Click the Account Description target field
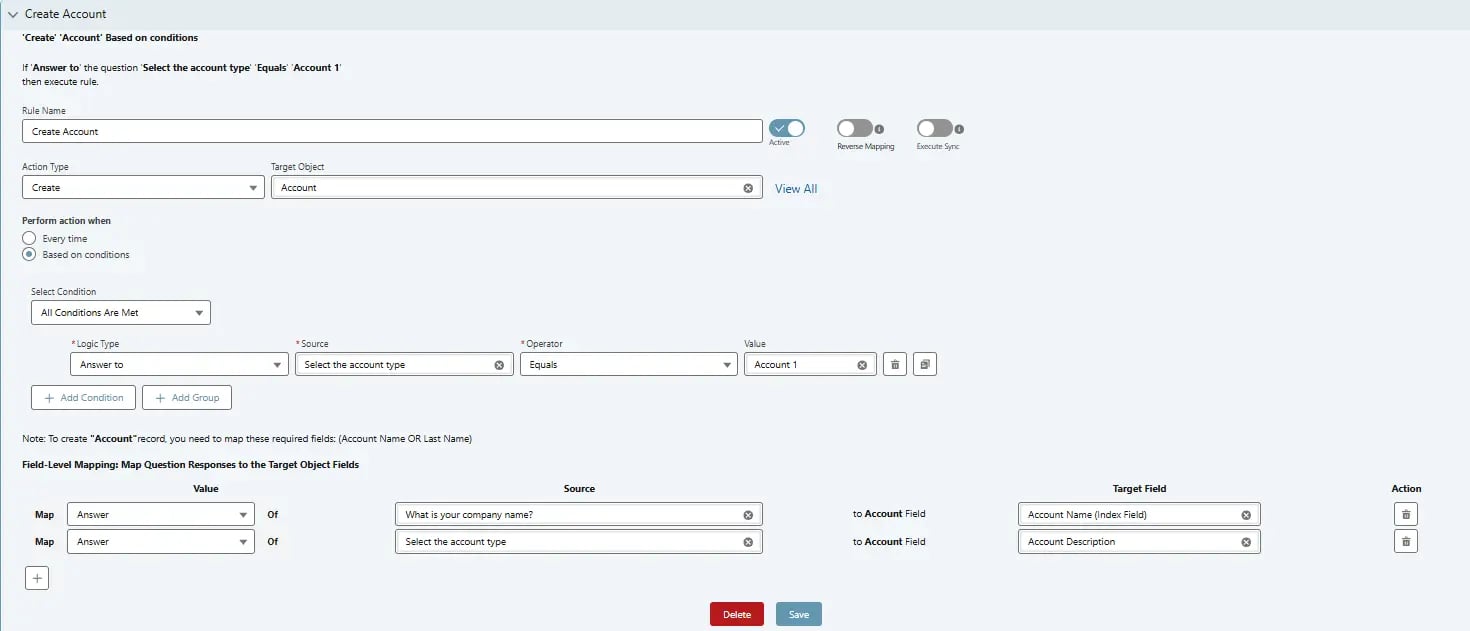Screen dimensions: 1470x631 [x=1139, y=541]
